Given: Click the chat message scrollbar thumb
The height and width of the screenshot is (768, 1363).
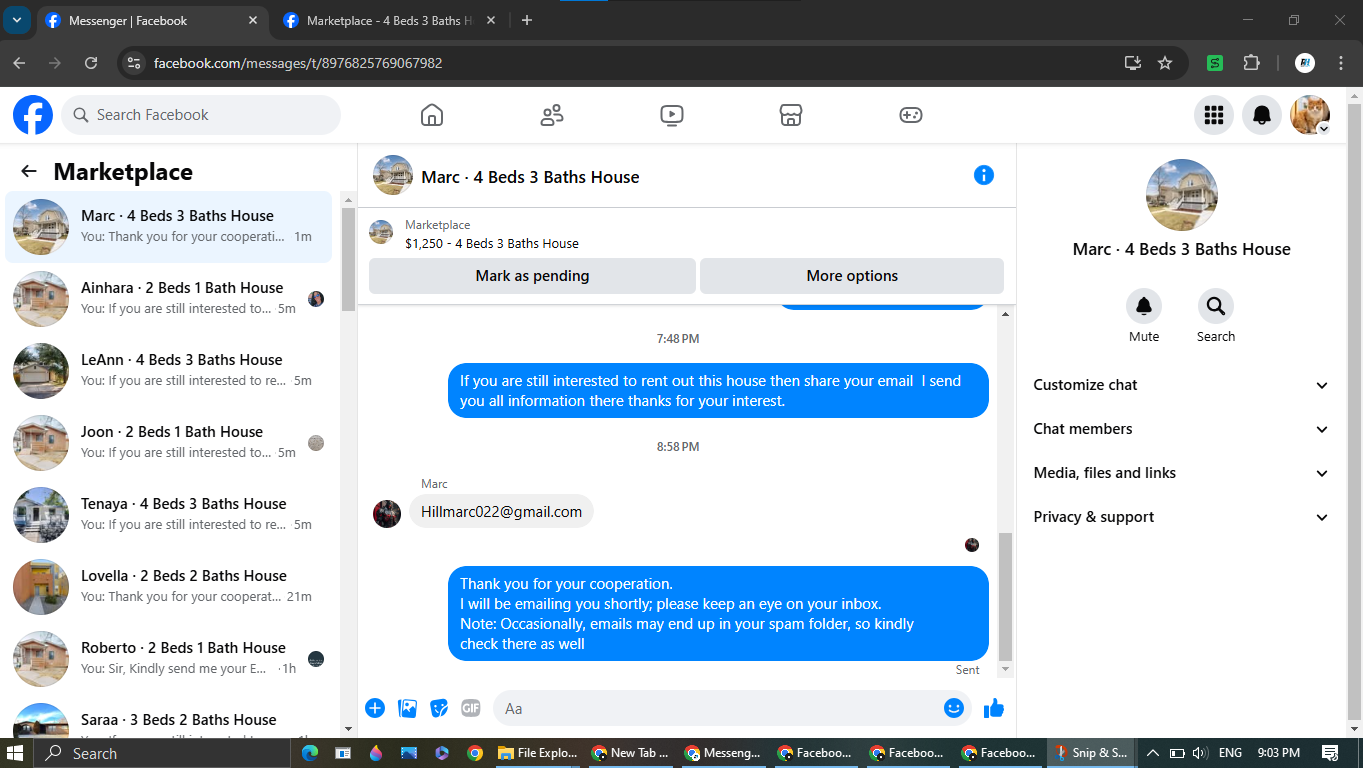Looking at the screenshot, I should click(x=1006, y=596).
